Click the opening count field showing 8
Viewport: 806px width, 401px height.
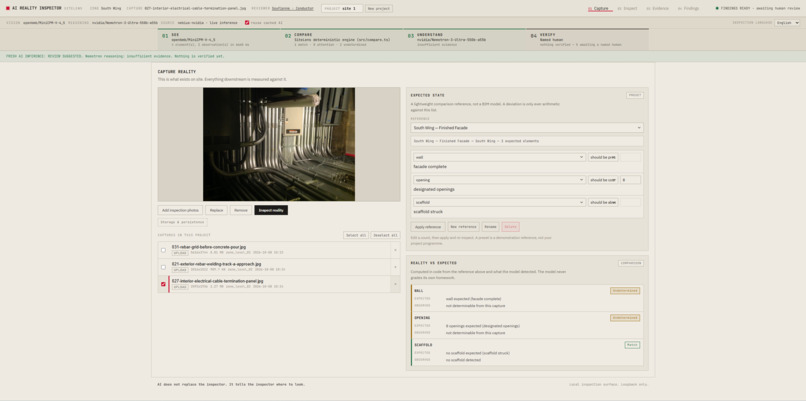click(630, 180)
